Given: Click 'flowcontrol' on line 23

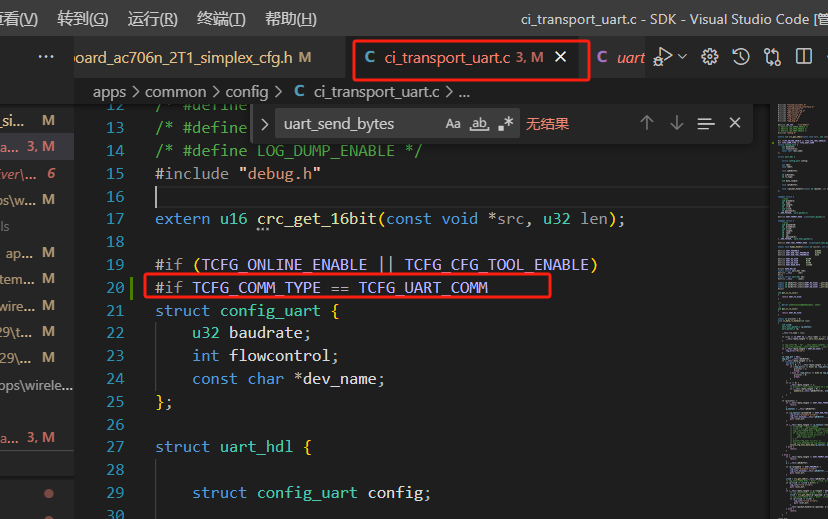Looking at the screenshot, I should click(x=280, y=356).
